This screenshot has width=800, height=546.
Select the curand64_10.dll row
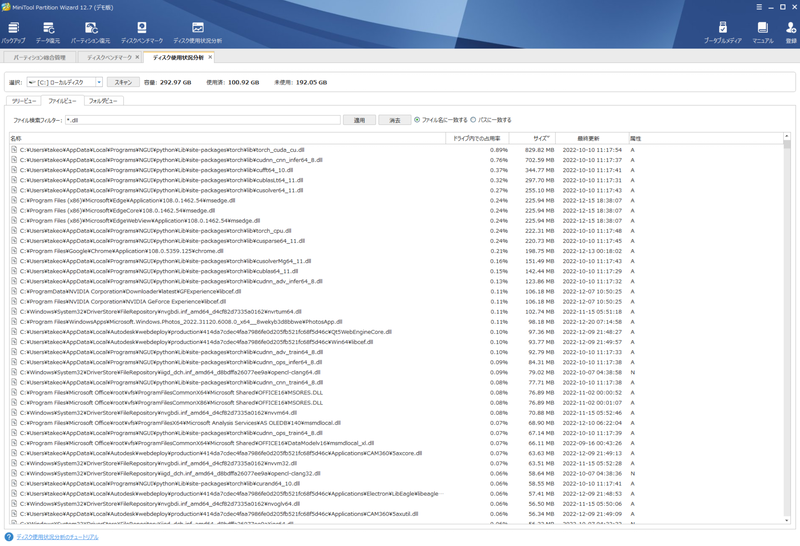[x=396, y=484]
